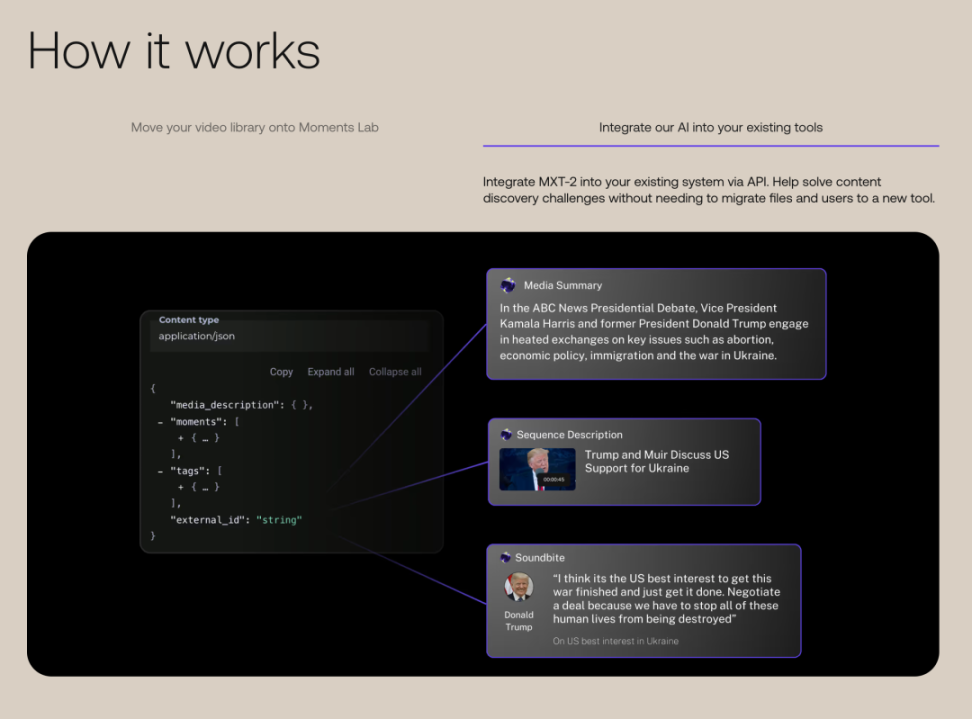Open the Ukraine discussion video thumbnail
Viewport: 972px width, 719px height.
point(537,469)
